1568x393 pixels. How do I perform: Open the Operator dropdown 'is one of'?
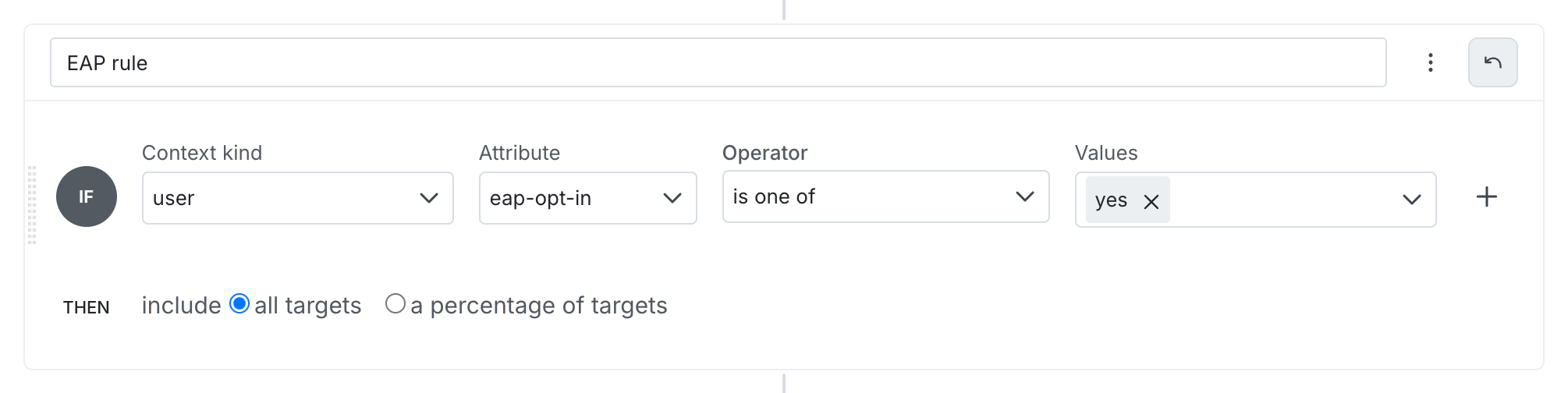point(885,196)
